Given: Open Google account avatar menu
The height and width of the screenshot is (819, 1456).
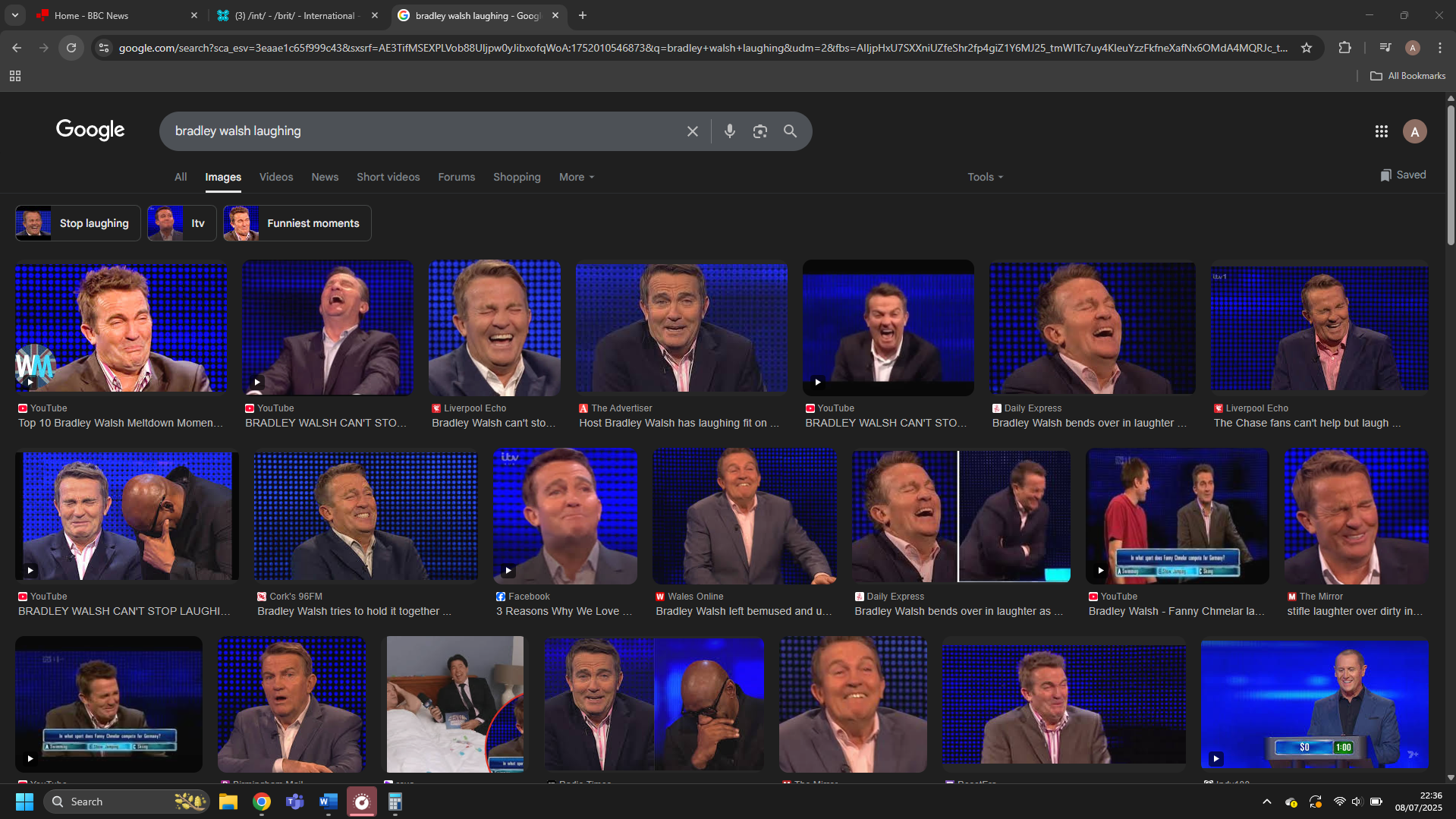Looking at the screenshot, I should 1414,131.
